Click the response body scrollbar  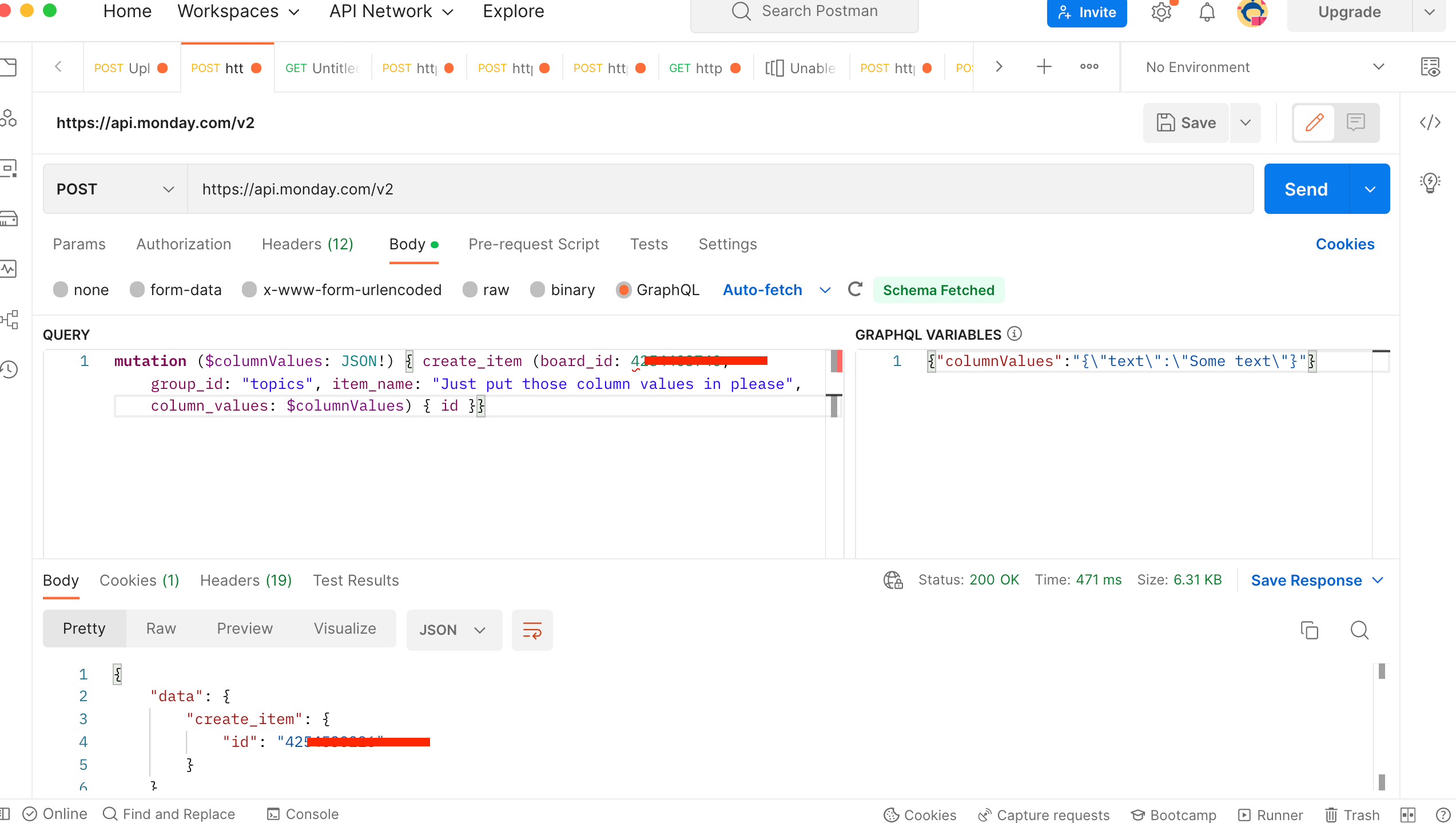(x=1382, y=726)
